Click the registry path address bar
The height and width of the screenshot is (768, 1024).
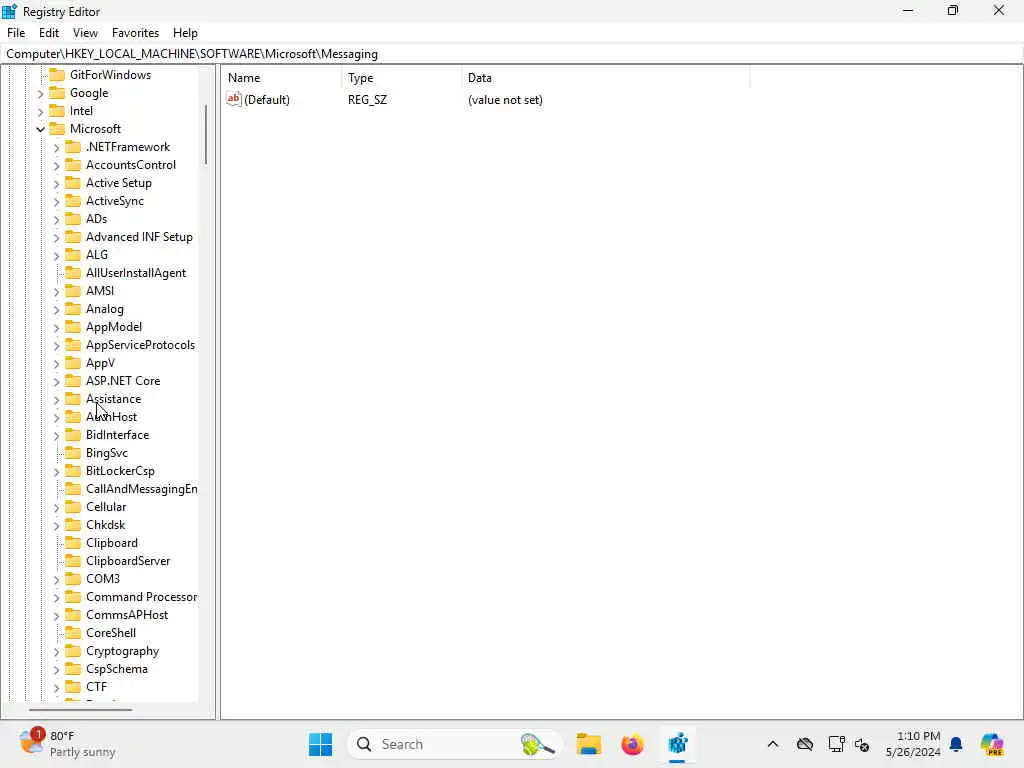pos(512,54)
